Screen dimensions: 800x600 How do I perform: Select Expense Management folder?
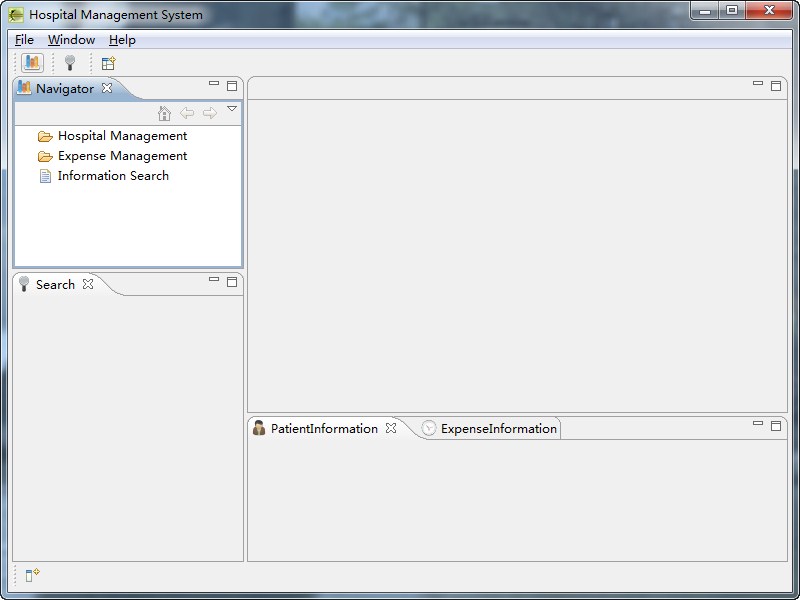[x=122, y=156]
